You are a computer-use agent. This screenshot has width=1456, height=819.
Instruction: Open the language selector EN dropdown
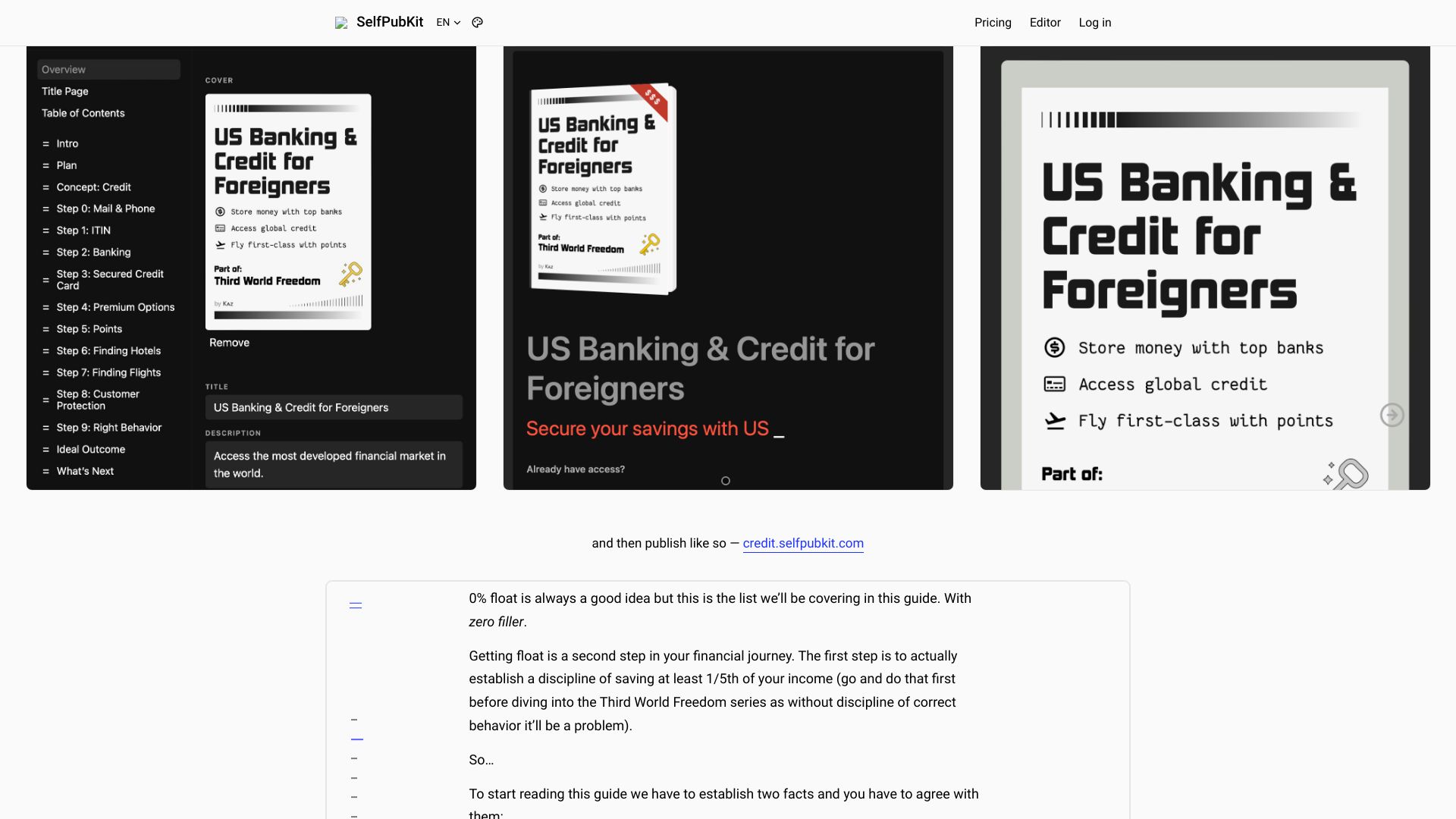click(x=448, y=22)
